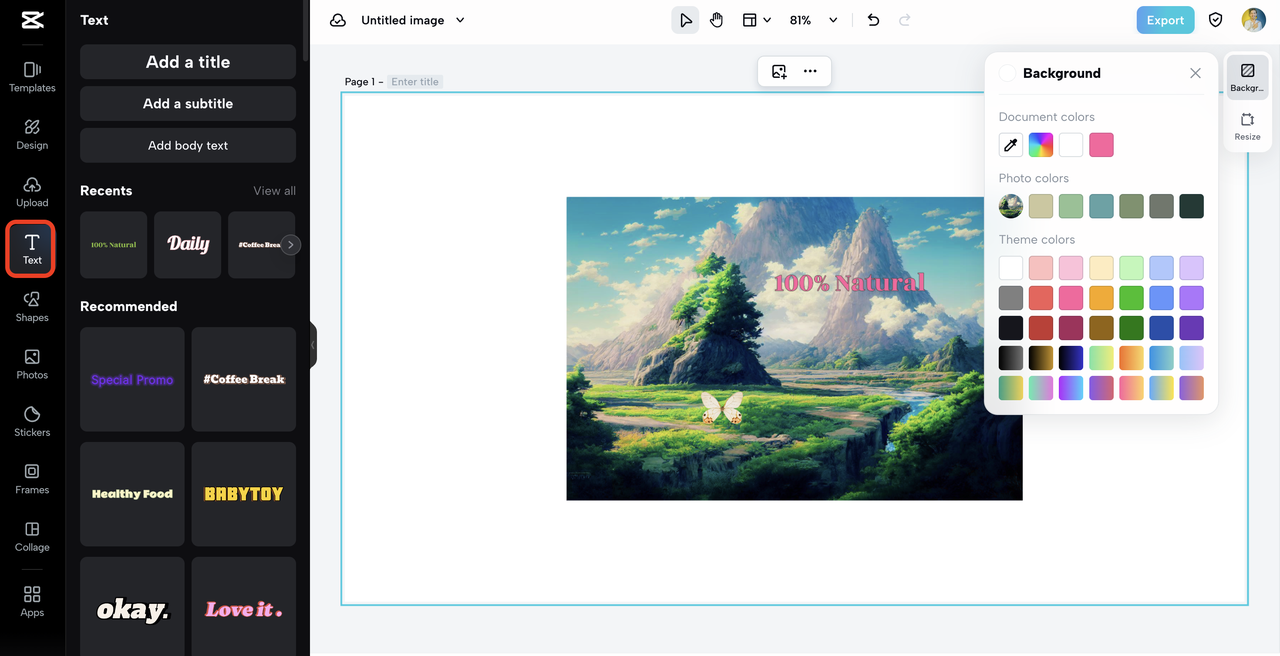Click the page Enter title field
This screenshot has width=1280, height=656.
(x=415, y=82)
